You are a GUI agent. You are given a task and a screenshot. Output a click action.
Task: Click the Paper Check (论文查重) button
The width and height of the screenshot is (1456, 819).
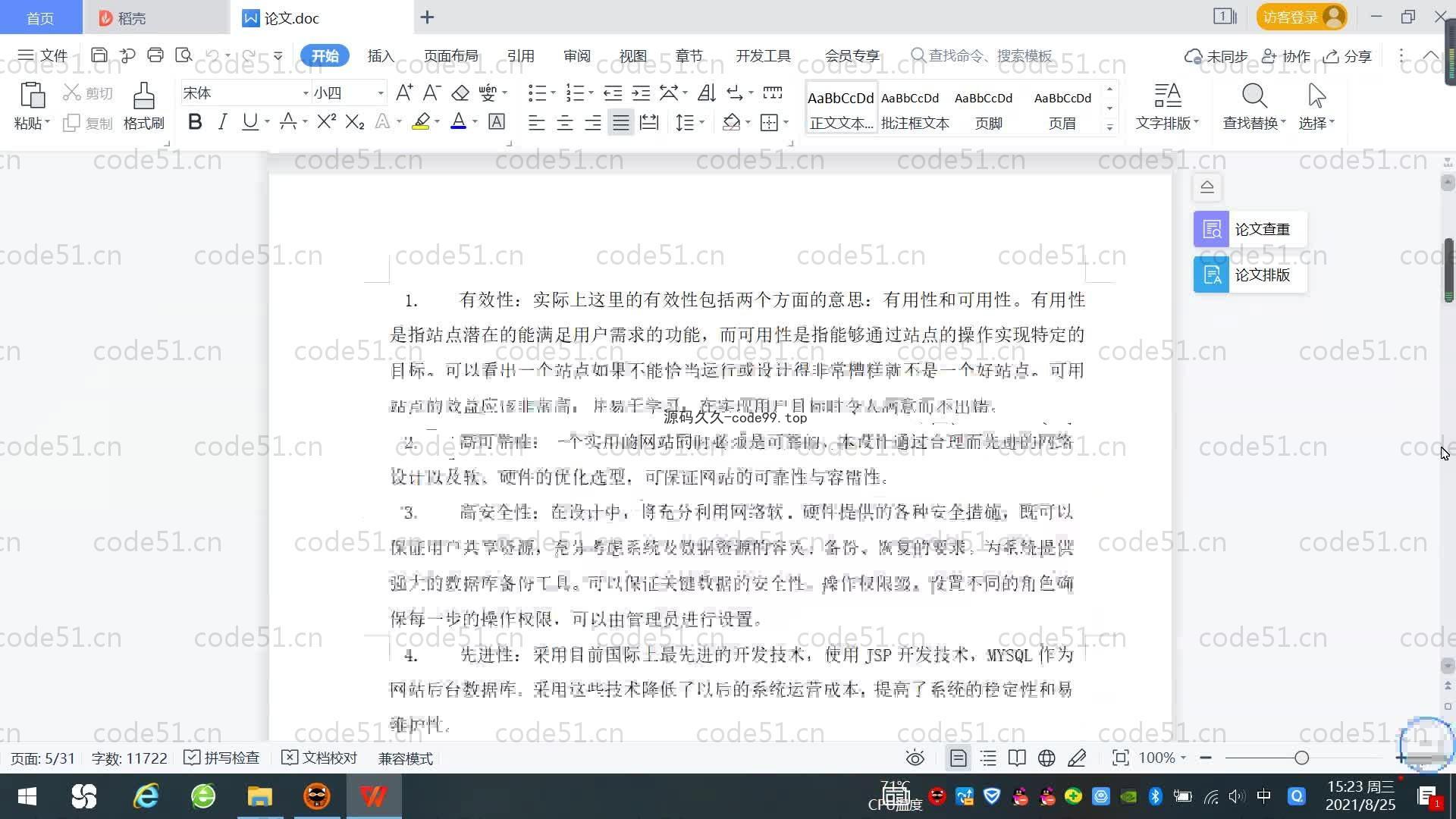(1250, 229)
